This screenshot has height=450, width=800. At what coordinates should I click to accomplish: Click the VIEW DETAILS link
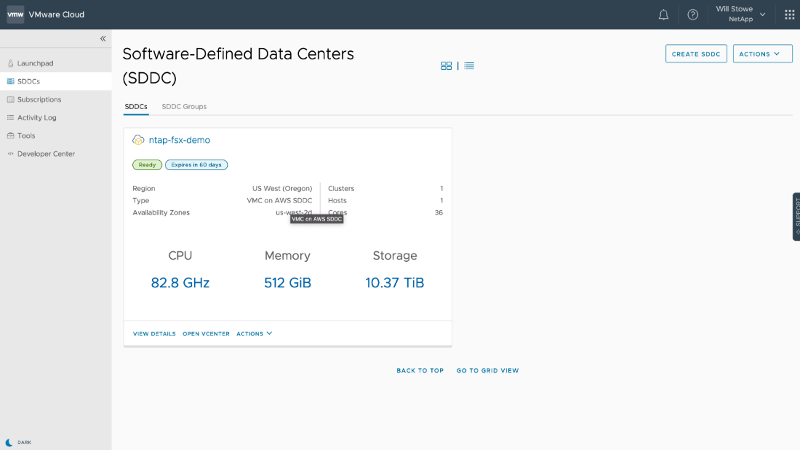154,333
